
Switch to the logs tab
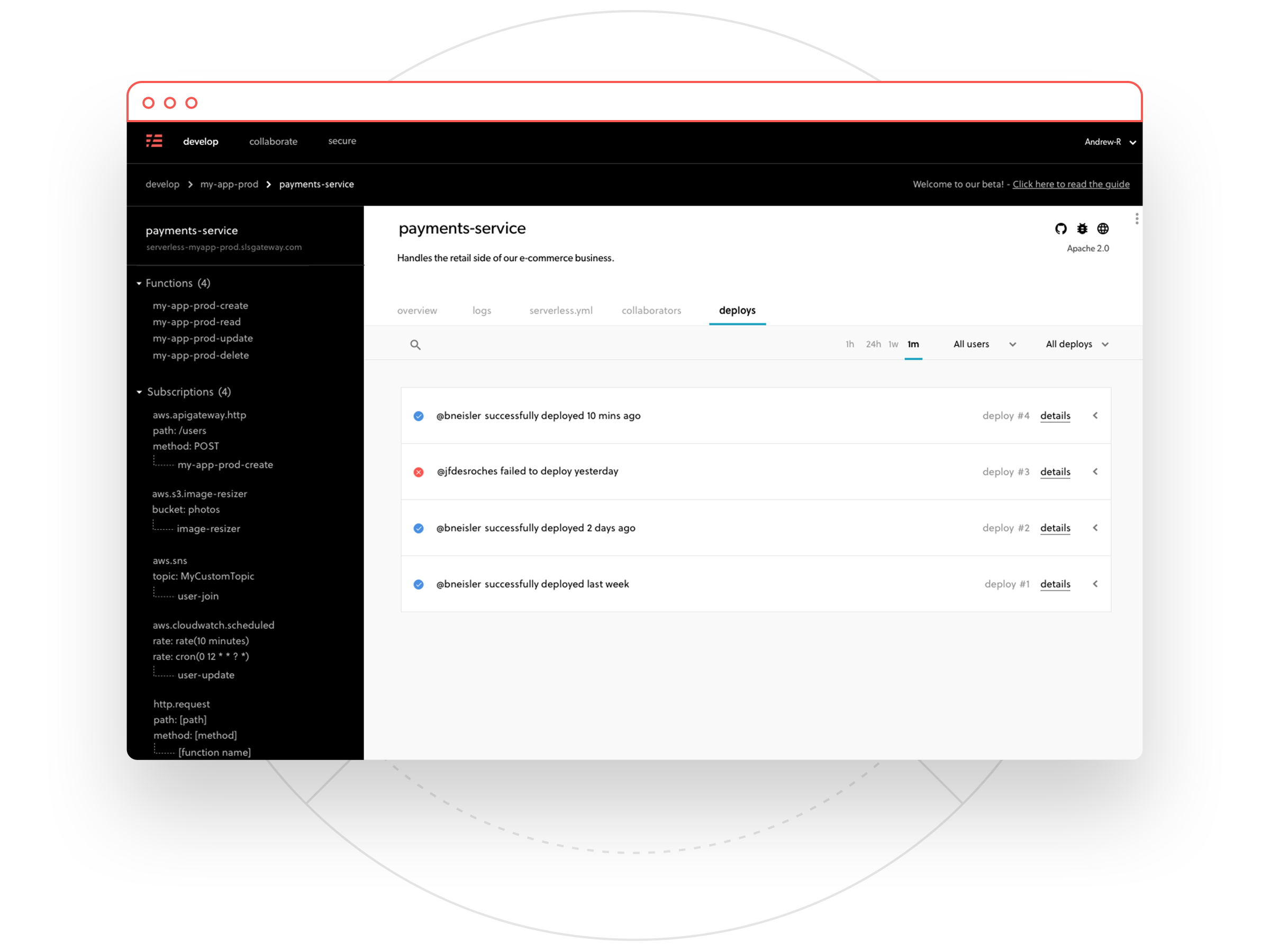(x=481, y=310)
